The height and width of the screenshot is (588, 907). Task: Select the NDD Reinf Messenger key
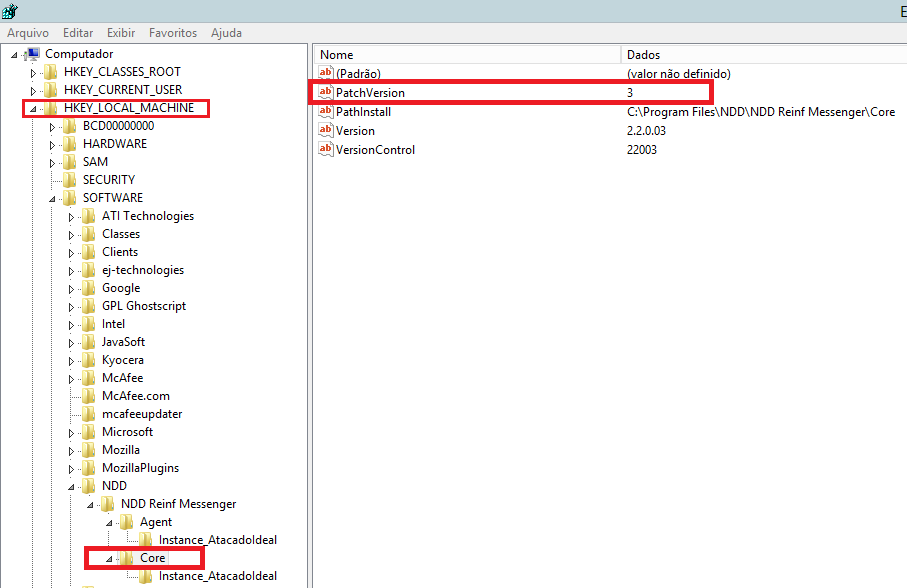[179, 504]
